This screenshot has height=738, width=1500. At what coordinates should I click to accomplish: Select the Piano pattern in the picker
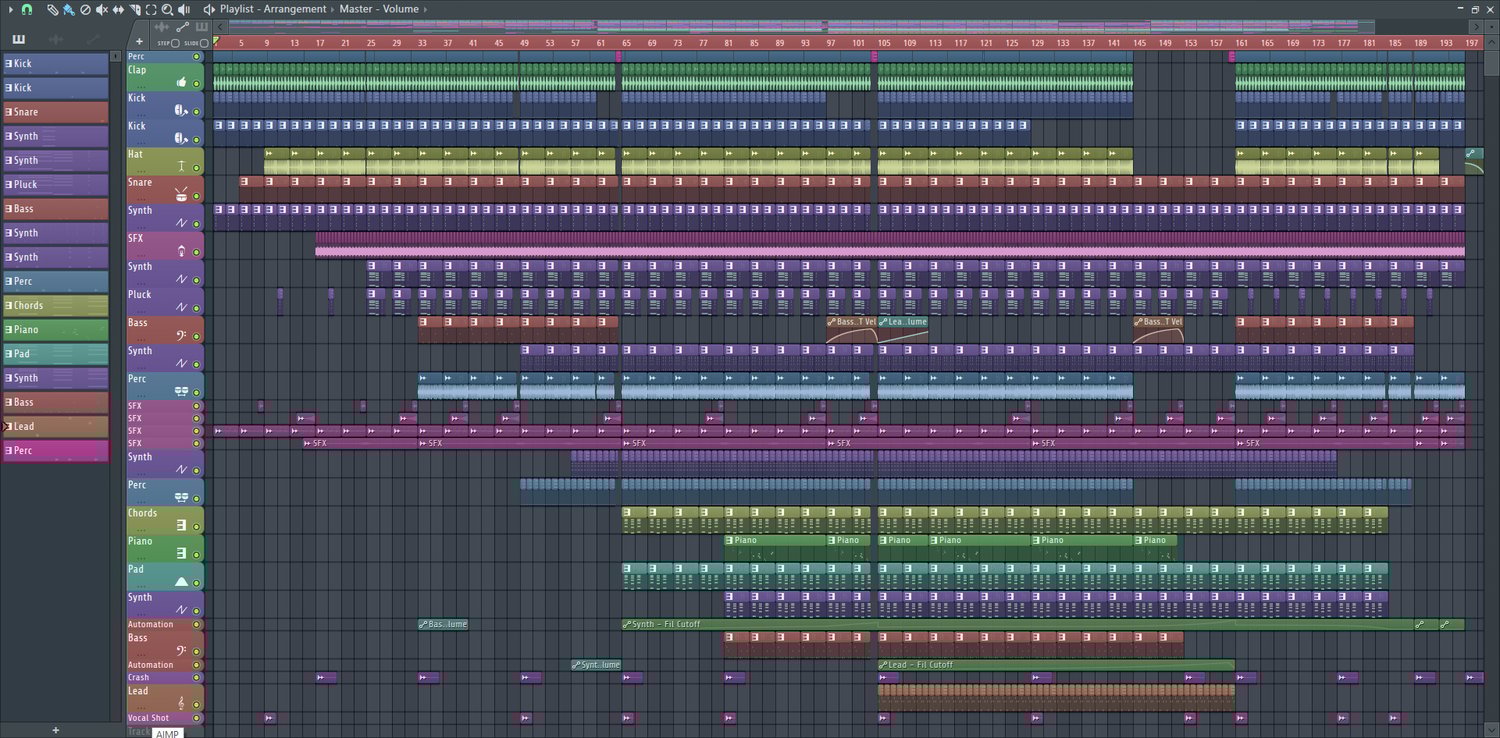pyautogui.click(x=55, y=330)
